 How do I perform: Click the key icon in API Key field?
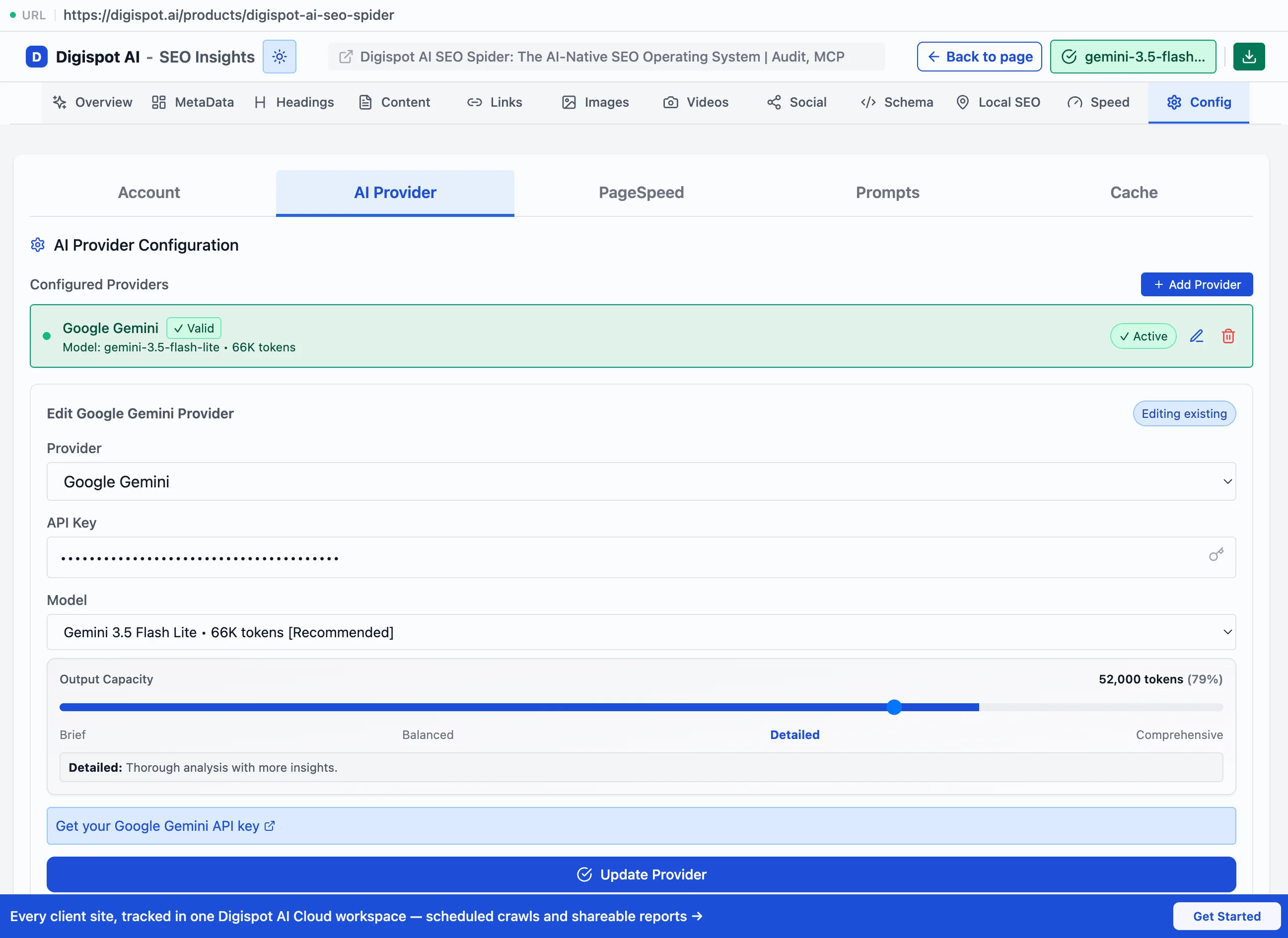click(1216, 555)
